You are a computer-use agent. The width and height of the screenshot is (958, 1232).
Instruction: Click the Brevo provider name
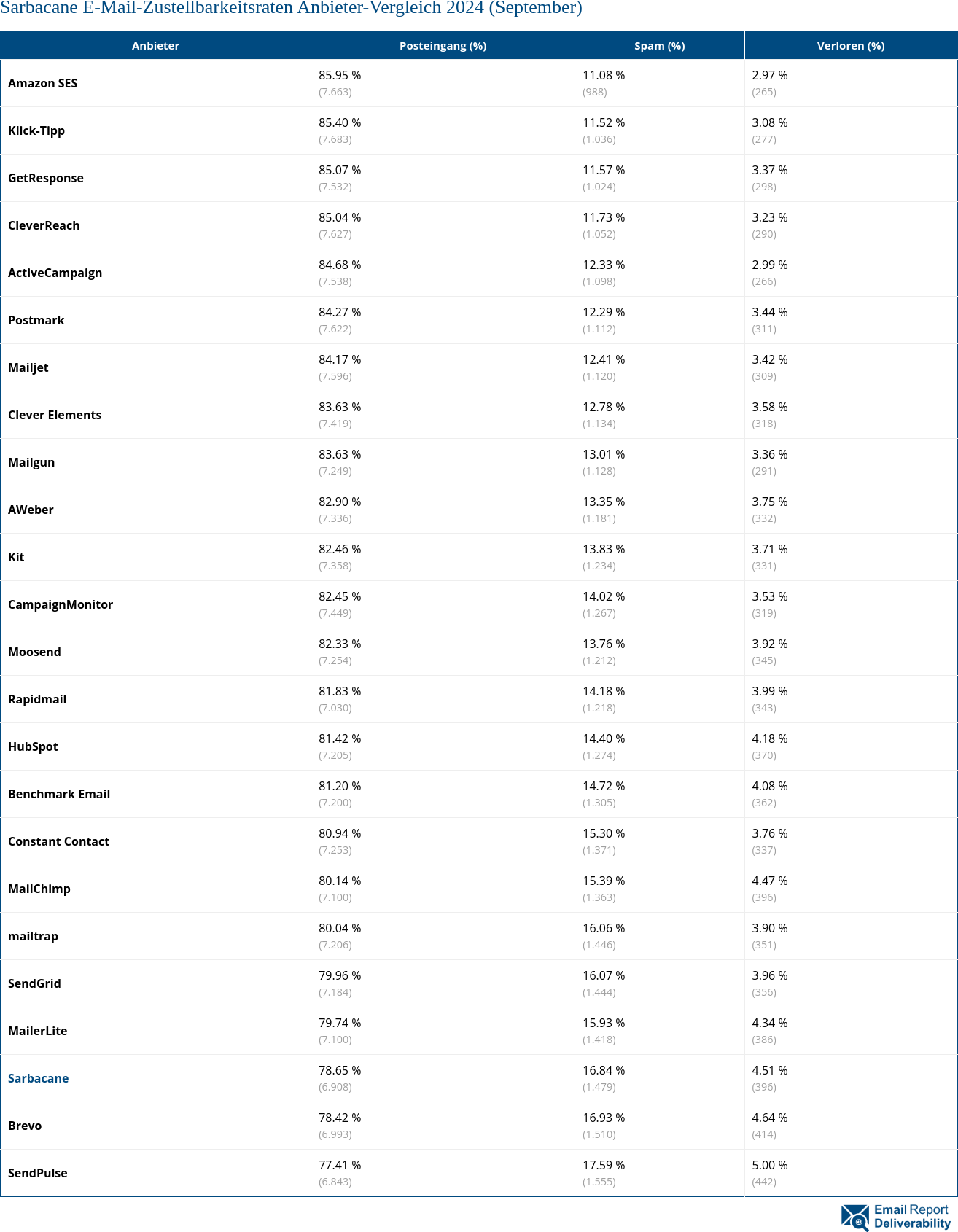[25, 1126]
